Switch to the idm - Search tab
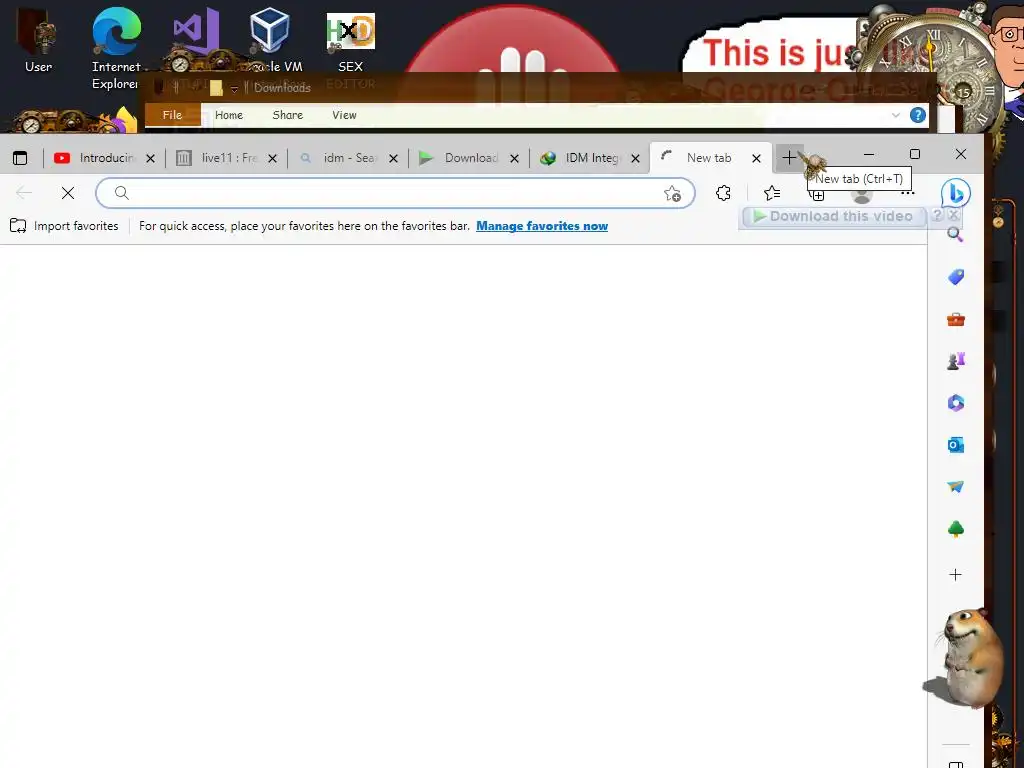The width and height of the screenshot is (1024, 768). pos(348,158)
